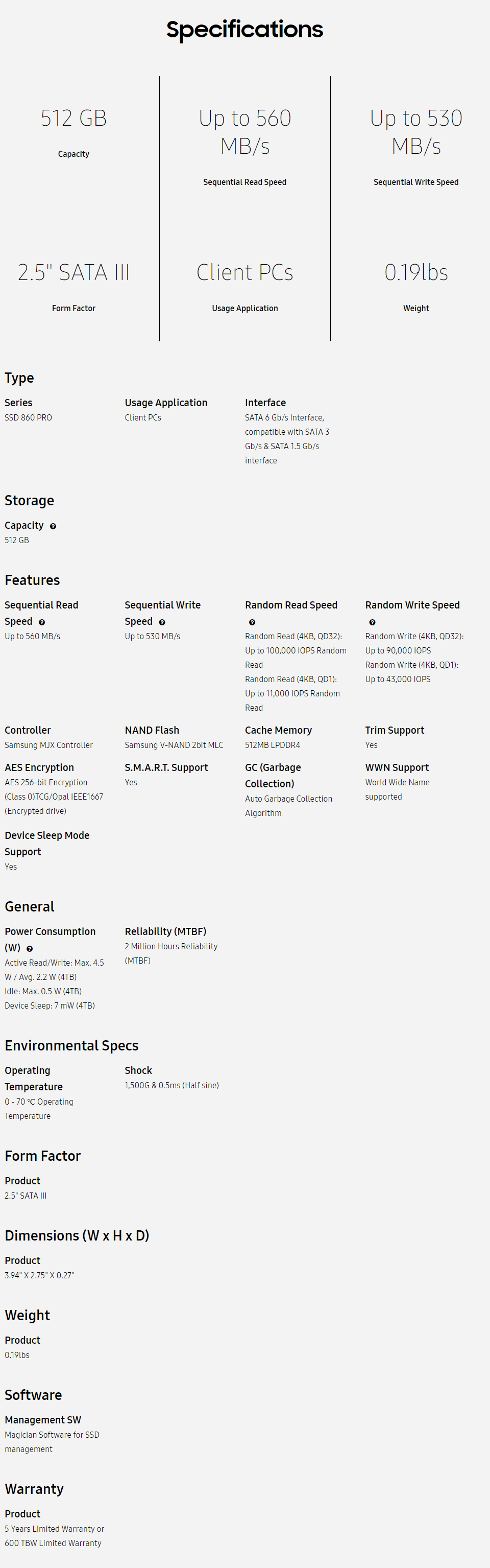Click the Capacity help tooltip icon
This screenshot has height=1568, width=490.
tap(53, 526)
